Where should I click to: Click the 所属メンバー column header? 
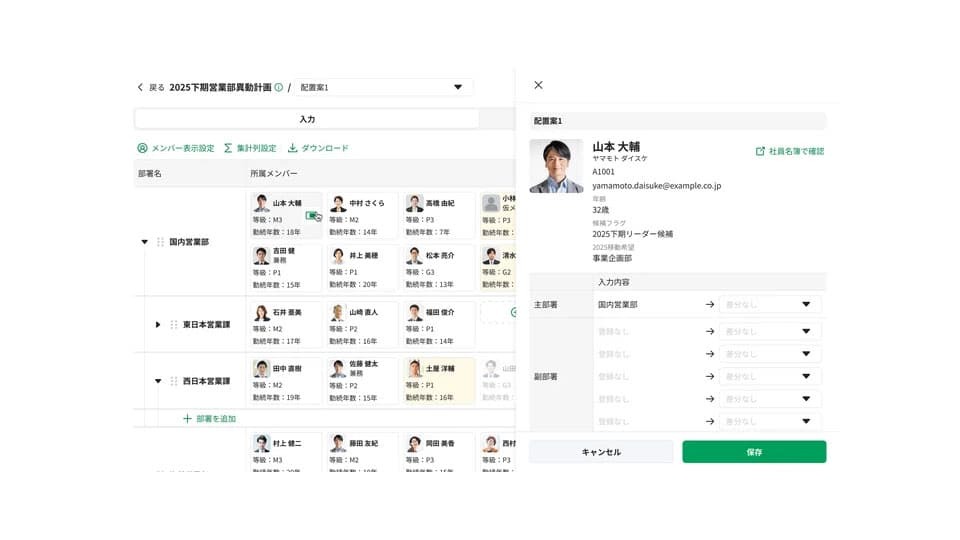click(x=274, y=174)
